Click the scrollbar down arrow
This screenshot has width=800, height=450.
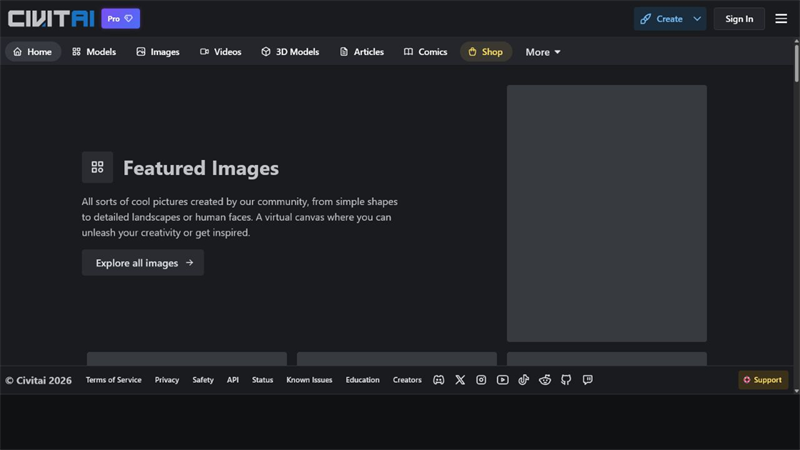pyautogui.click(x=796, y=391)
